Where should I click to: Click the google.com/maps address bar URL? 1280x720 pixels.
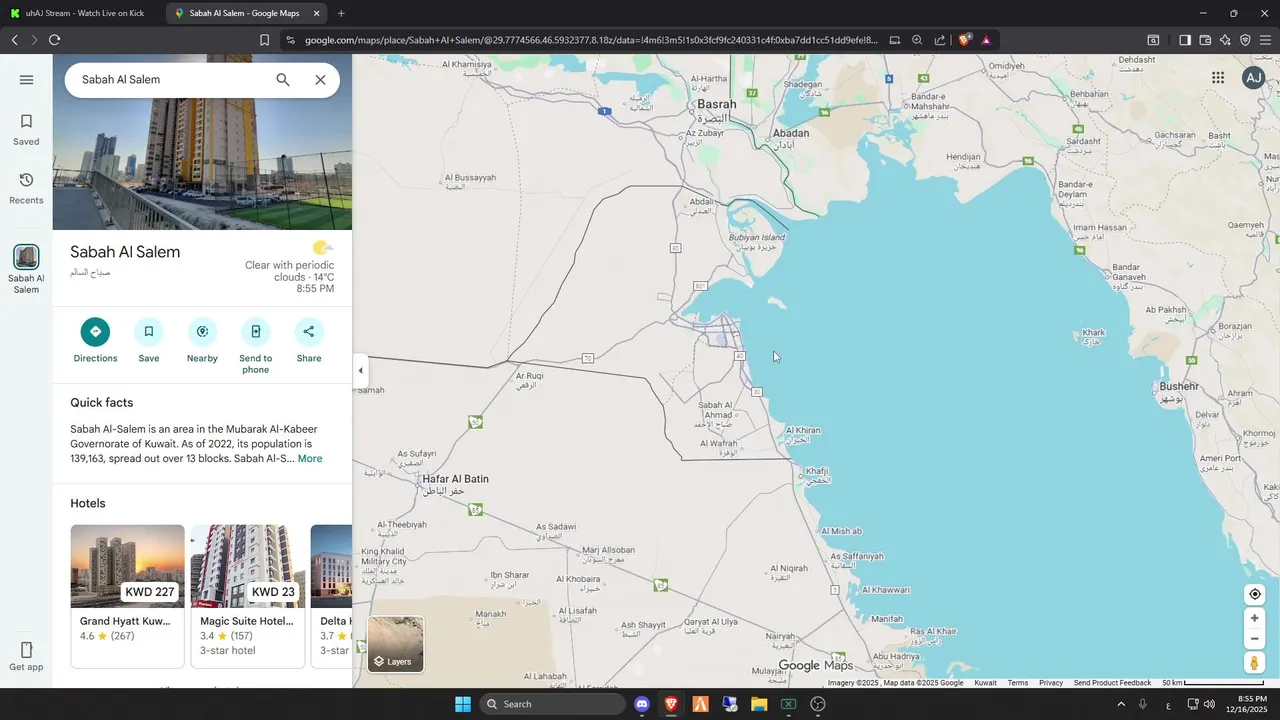click(x=590, y=40)
